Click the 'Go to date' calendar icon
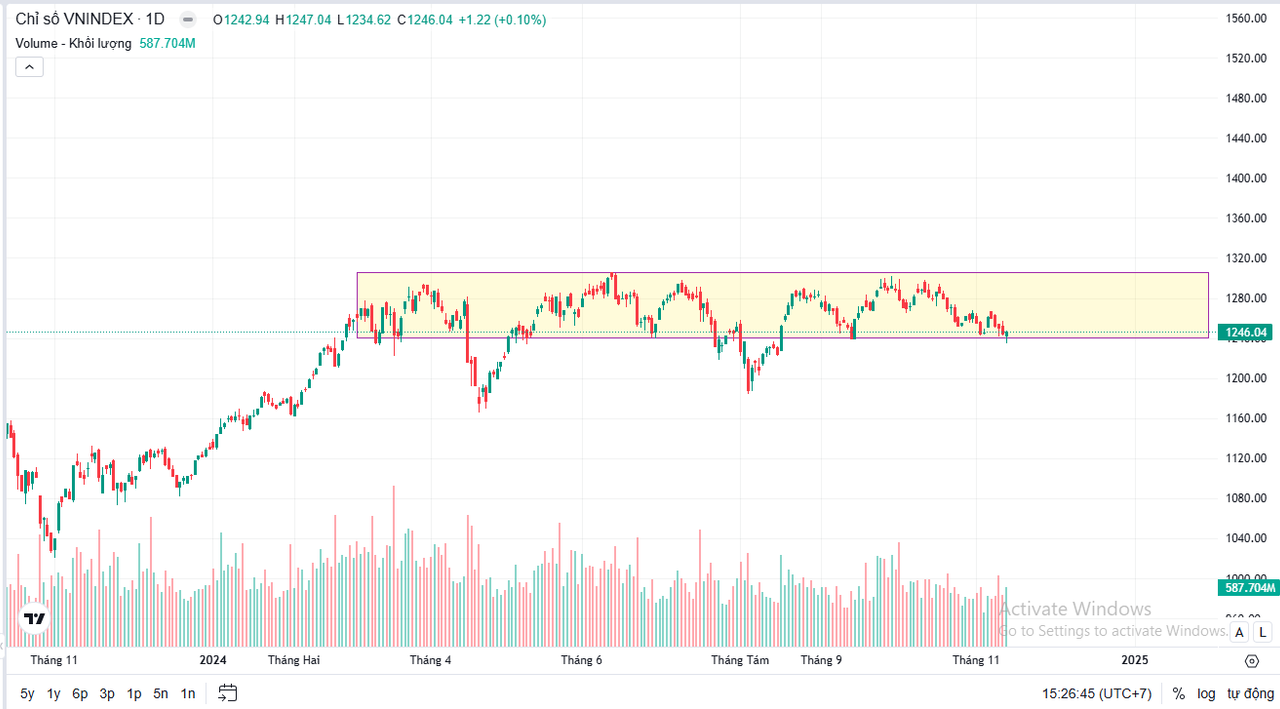The width and height of the screenshot is (1280, 709). (227, 692)
